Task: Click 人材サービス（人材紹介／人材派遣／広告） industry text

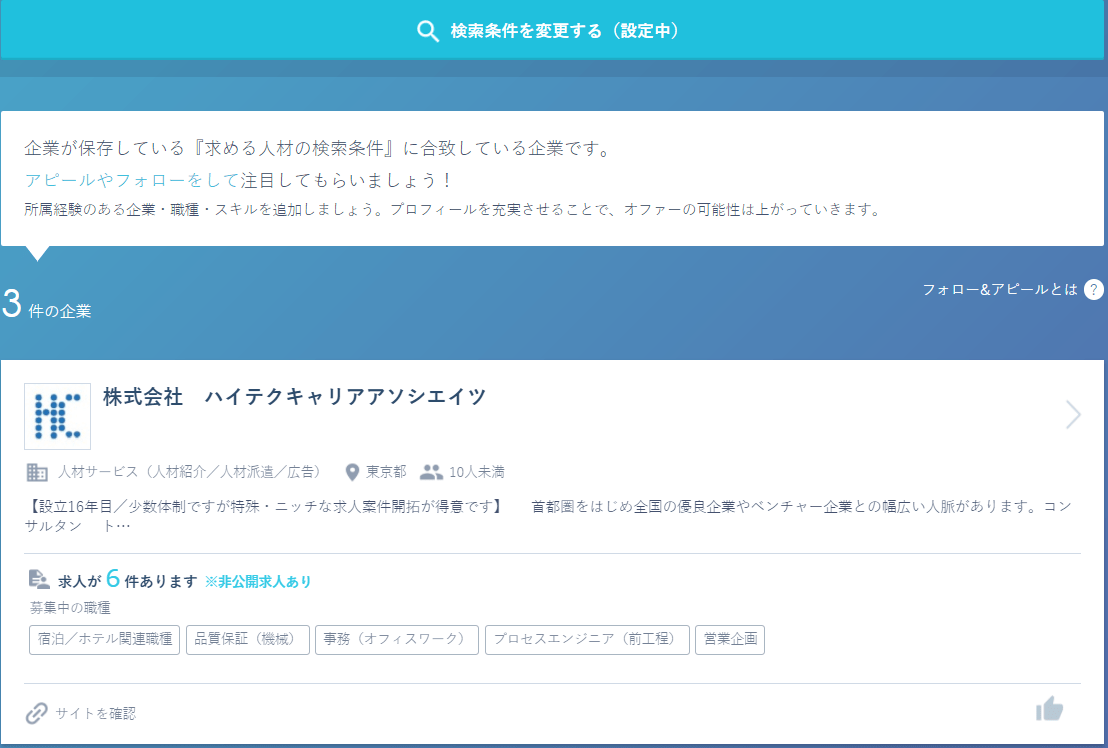Action: [191, 472]
